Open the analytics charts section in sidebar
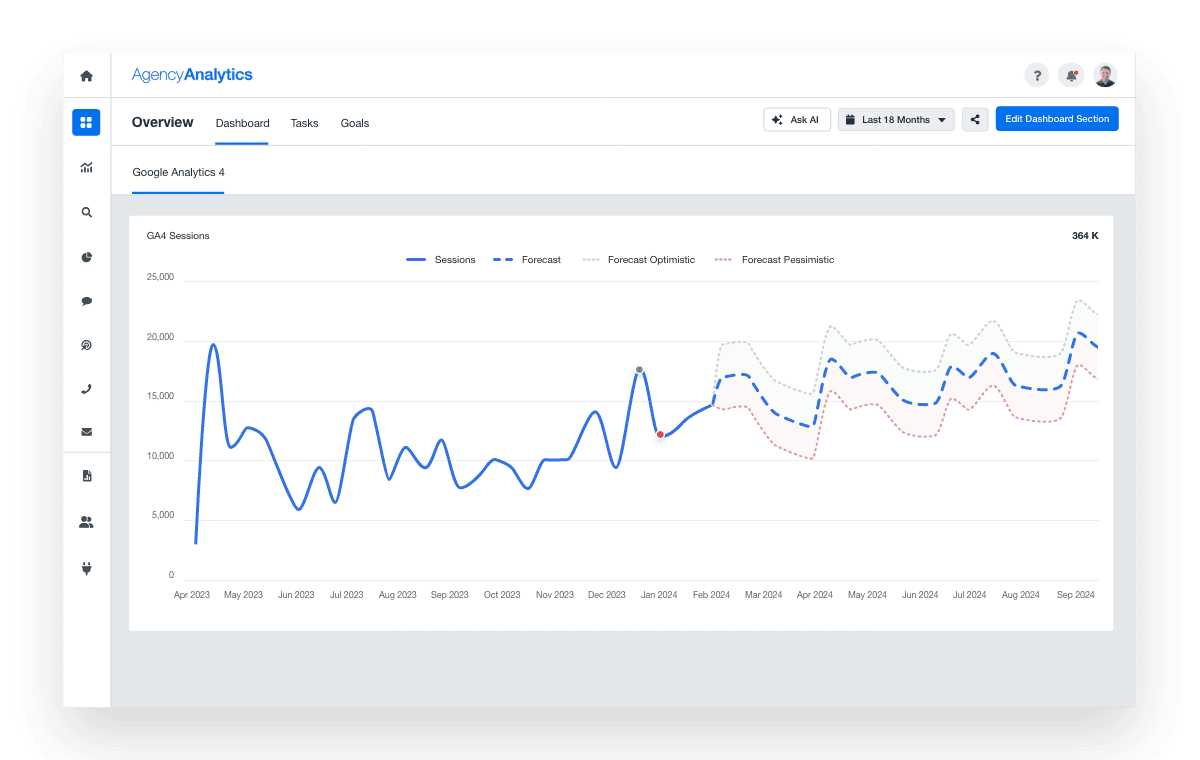 (x=86, y=167)
